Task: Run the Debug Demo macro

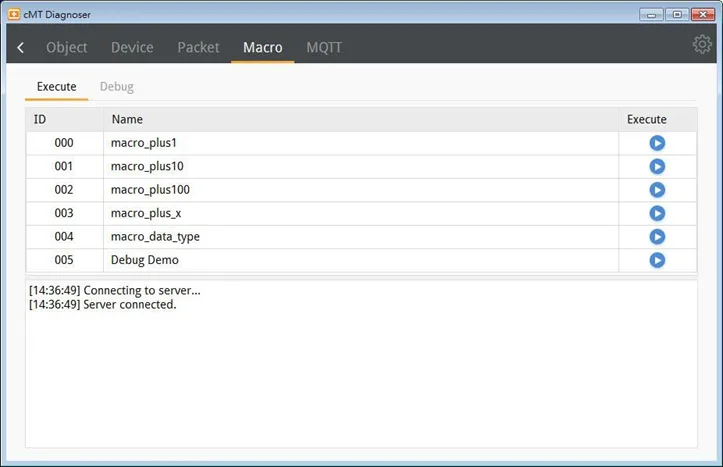Action: 657,260
